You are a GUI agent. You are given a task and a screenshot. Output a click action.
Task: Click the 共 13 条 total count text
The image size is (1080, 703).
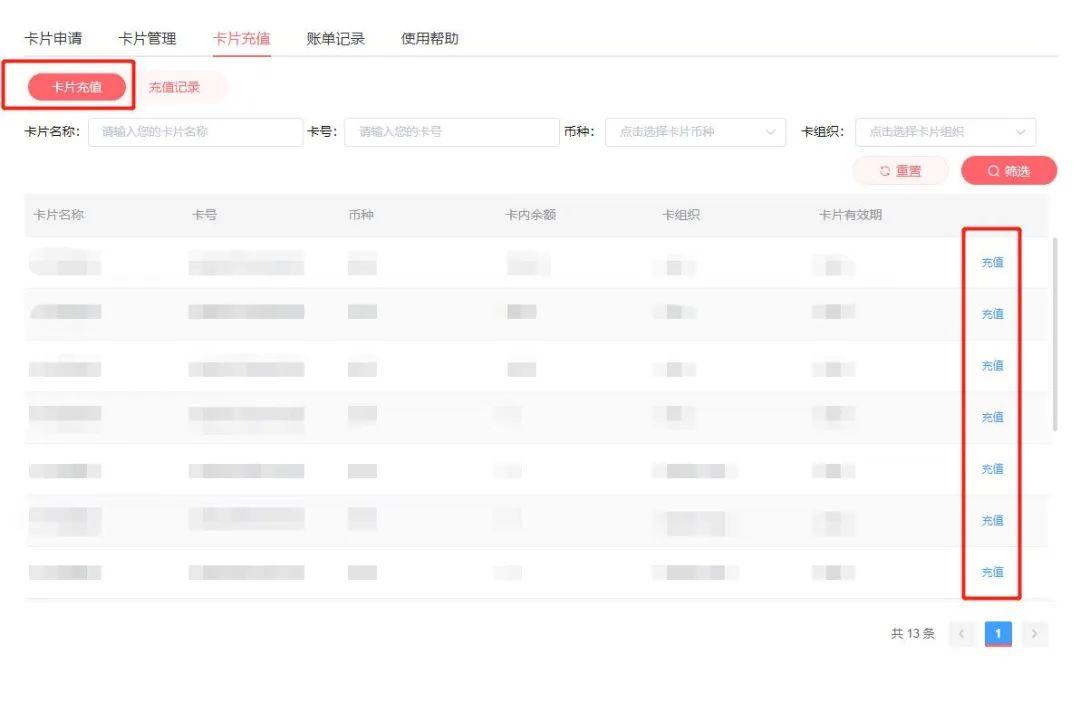[x=913, y=633]
